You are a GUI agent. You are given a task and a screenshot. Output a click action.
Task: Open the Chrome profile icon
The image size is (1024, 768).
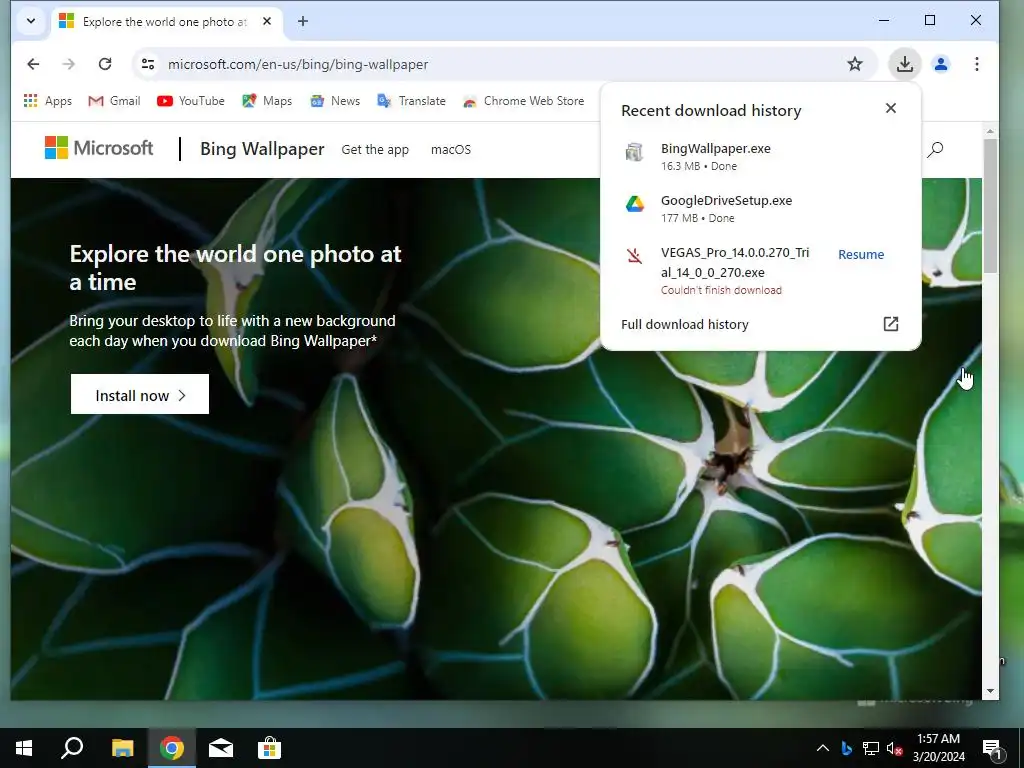tap(941, 64)
